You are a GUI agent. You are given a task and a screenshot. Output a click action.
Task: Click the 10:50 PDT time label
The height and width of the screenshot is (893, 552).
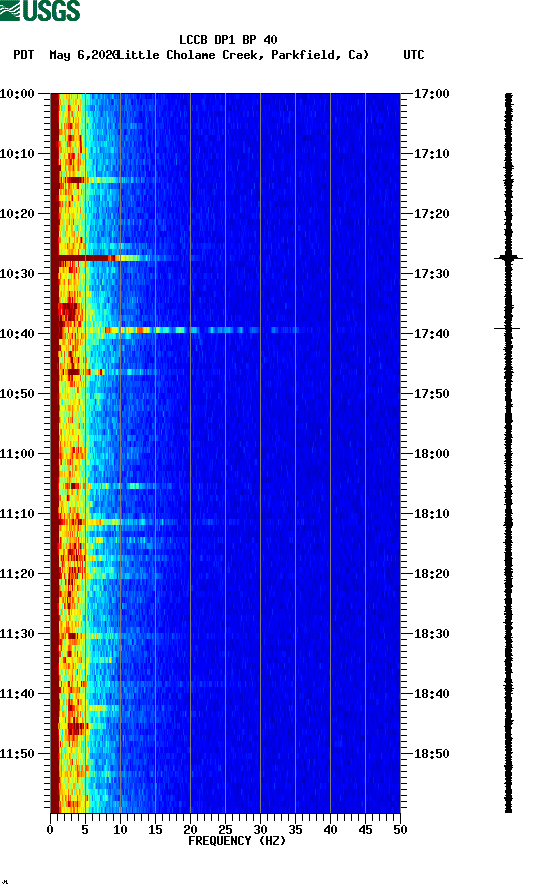pos(17,394)
